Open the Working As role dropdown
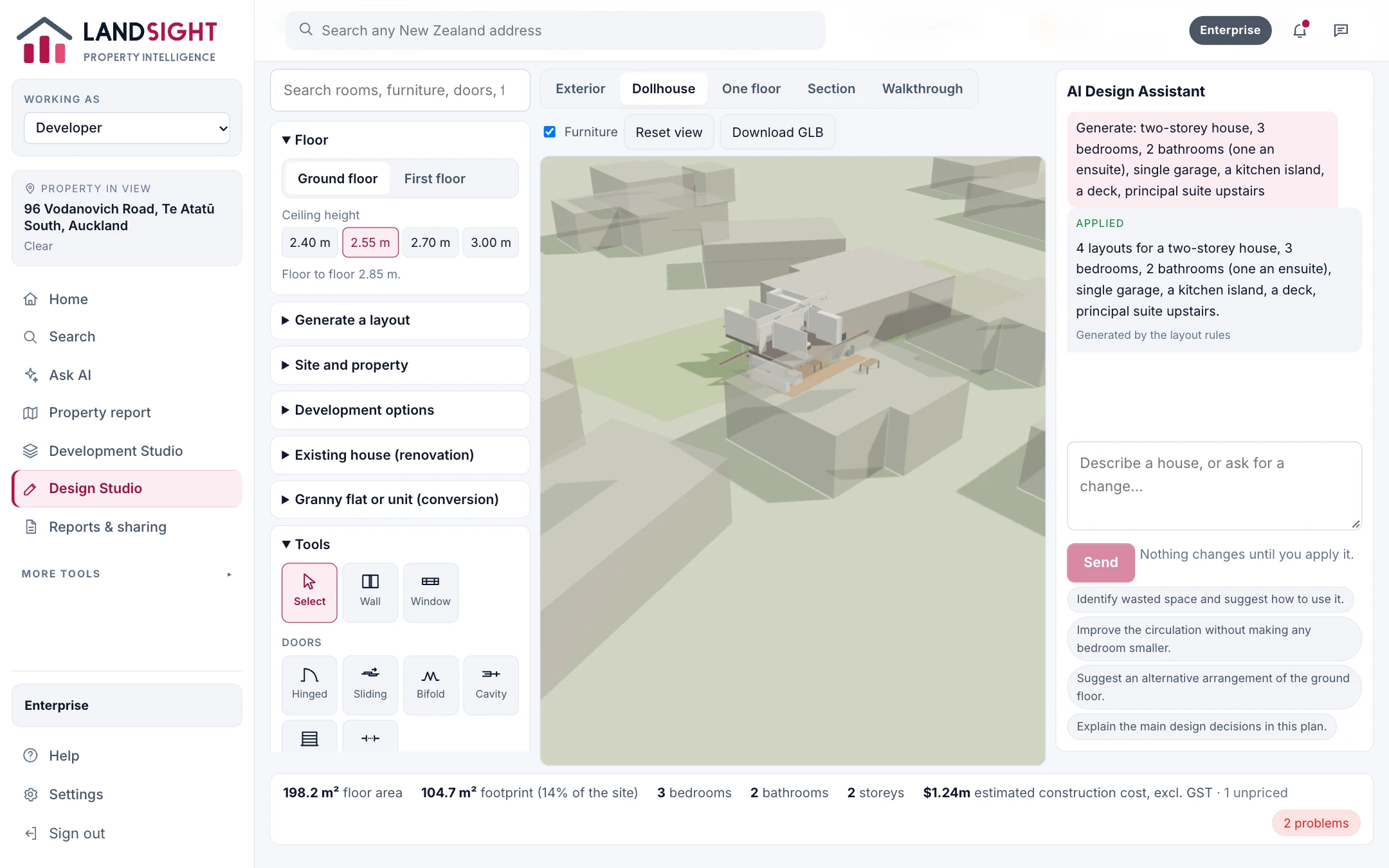Screen dimensions: 1389x868 [x=127, y=128]
